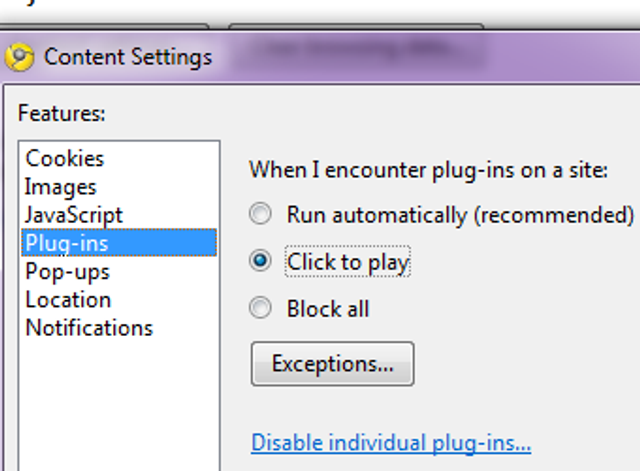Click the Block all label text

[328, 309]
